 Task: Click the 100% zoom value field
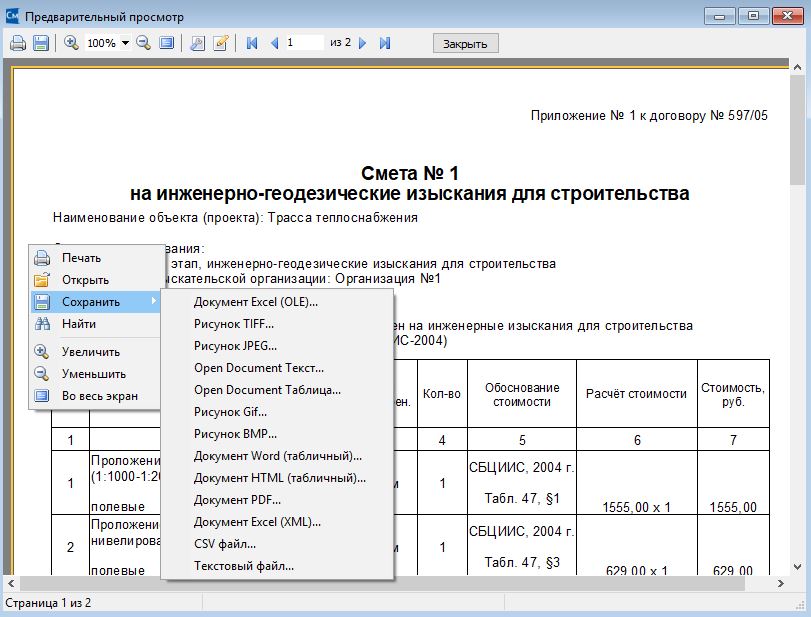[102, 43]
